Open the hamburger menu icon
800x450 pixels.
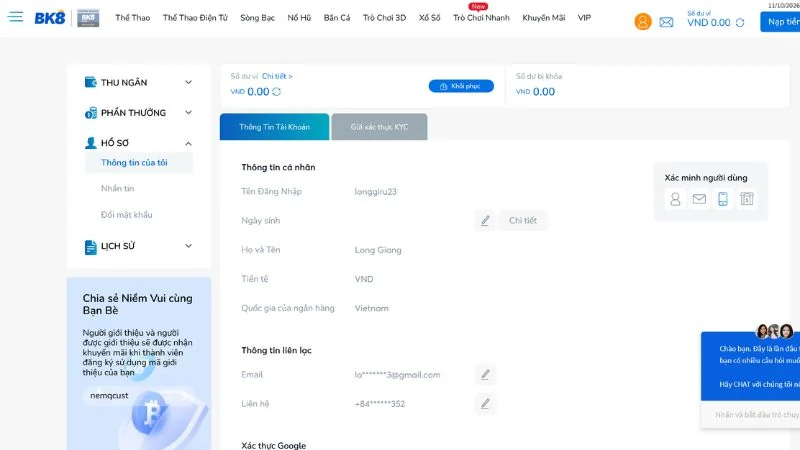pos(15,17)
